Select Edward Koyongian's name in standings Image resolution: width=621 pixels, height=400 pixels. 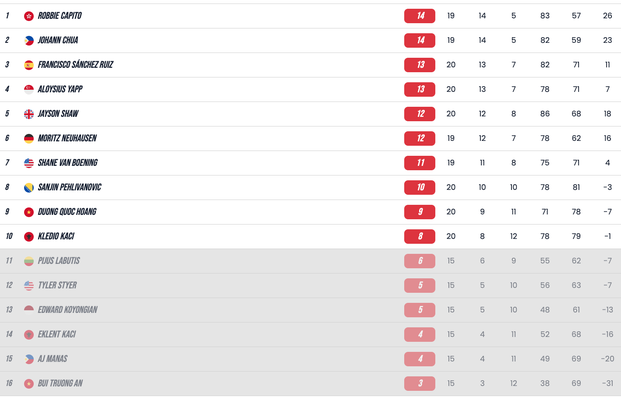[x=67, y=310]
